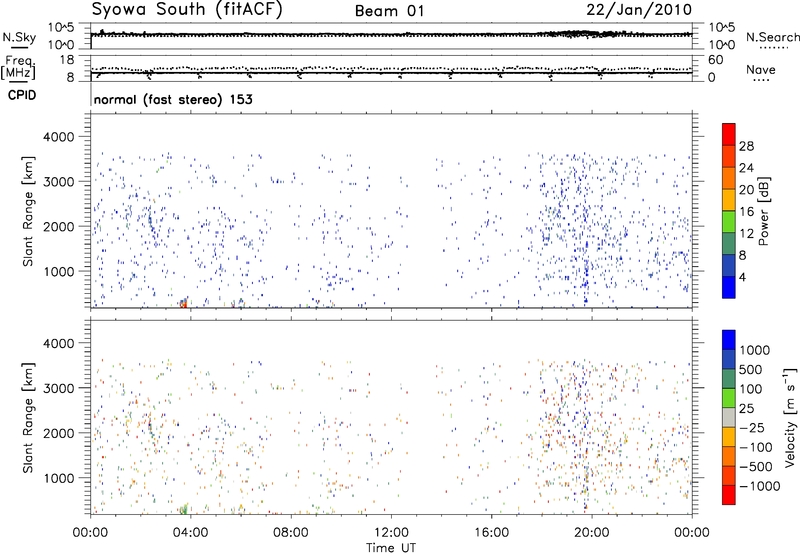
Task: Click 'Slant Range [km]' label of velocity panel
Action: pos(28,418)
